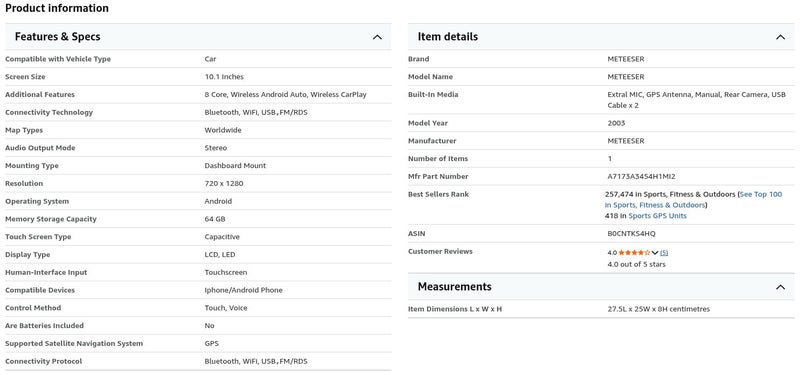
Task: Click the '4.0 out of 5 stars' text
Action: [x=636, y=264]
